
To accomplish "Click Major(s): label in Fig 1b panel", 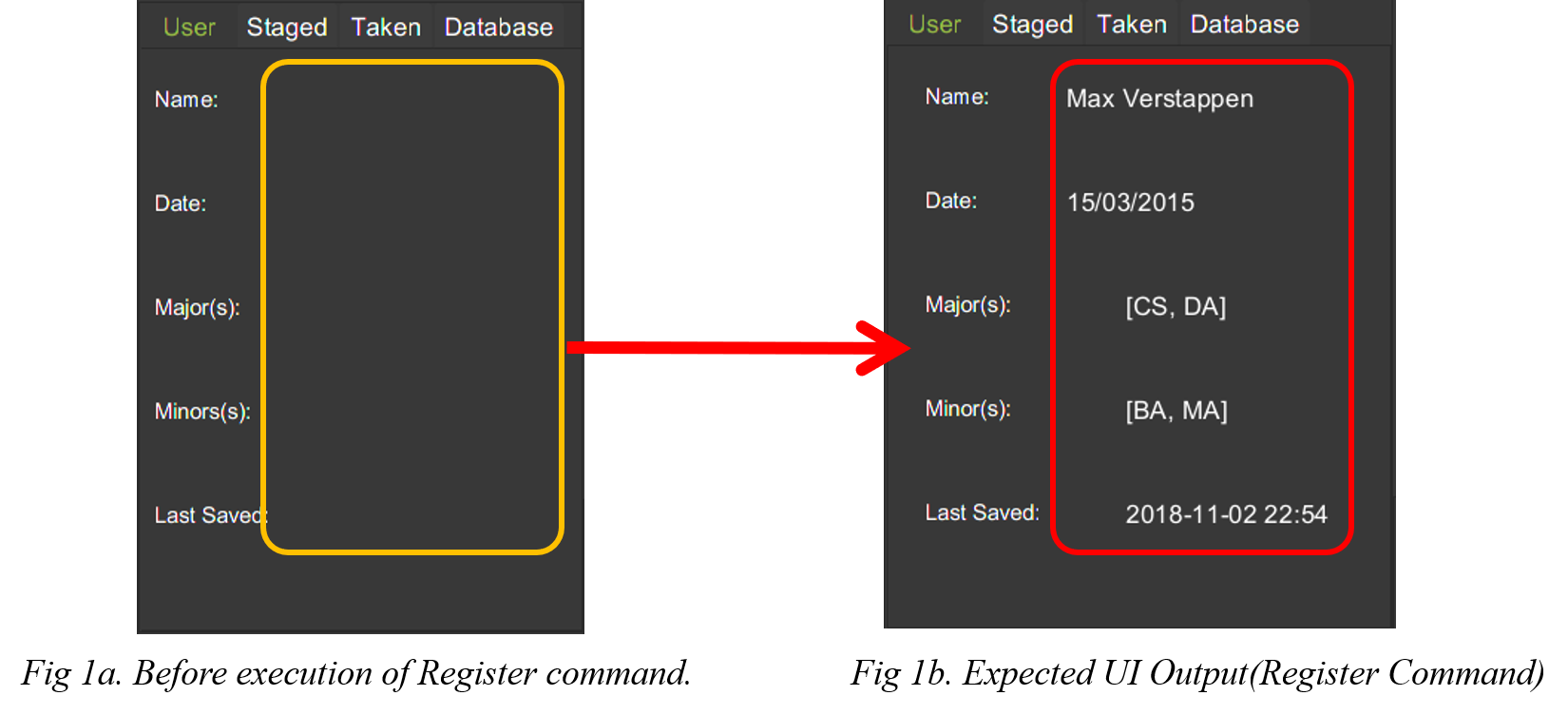I will [968, 304].
